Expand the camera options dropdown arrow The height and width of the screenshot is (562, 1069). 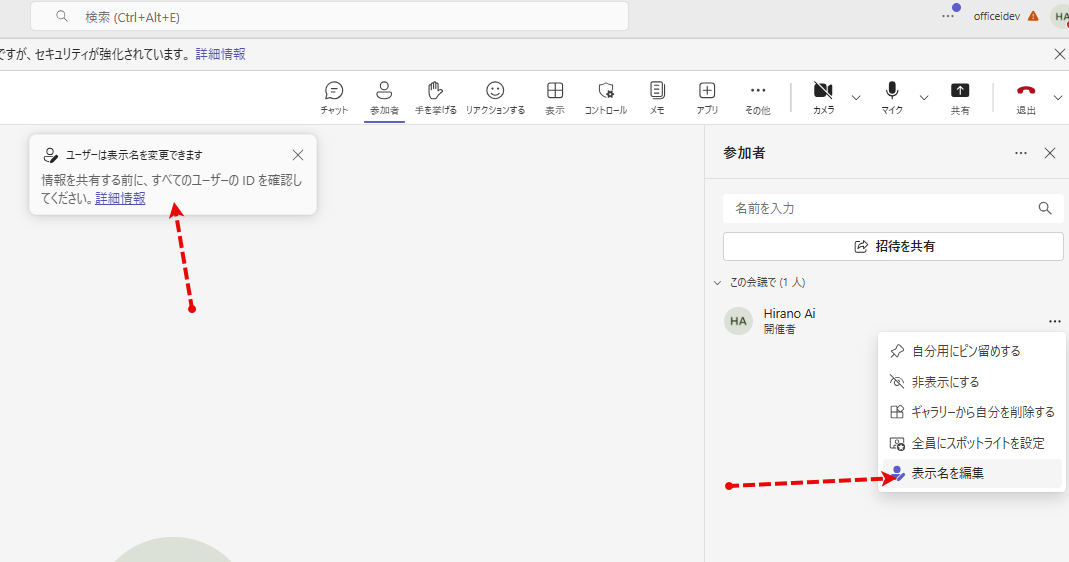(x=856, y=98)
